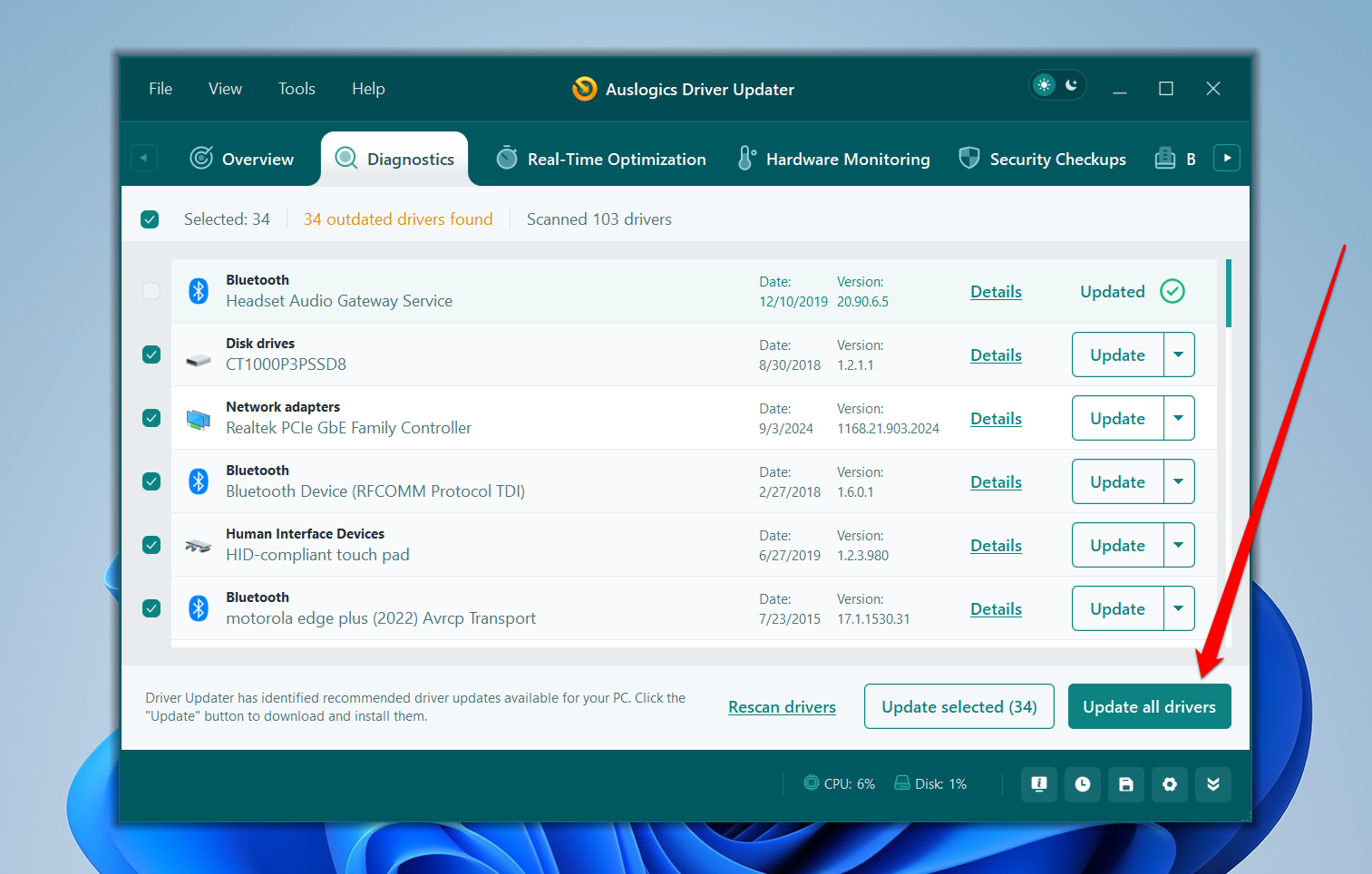Click Update all drivers button
This screenshot has height=874, width=1372.
pos(1149,706)
